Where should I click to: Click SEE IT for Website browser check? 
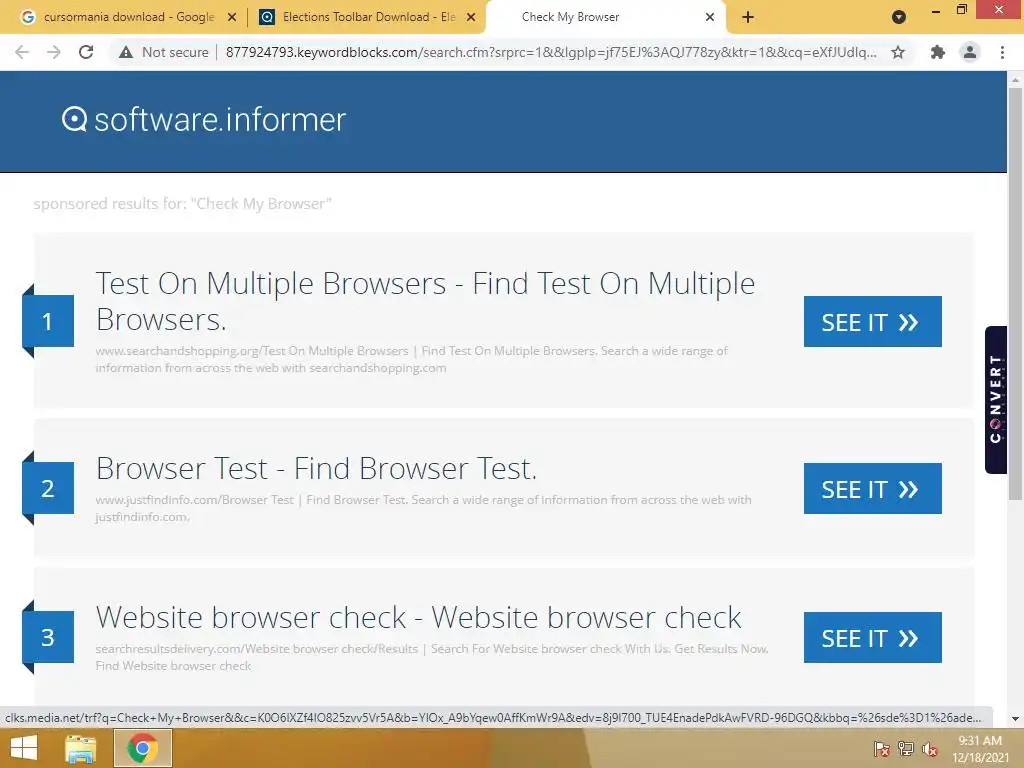point(872,637)
